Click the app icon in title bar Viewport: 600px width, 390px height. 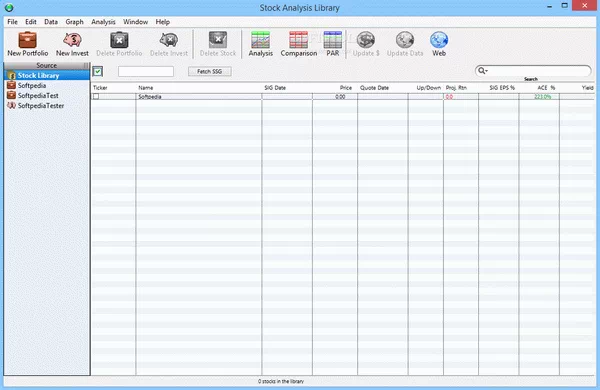point(9,7)
